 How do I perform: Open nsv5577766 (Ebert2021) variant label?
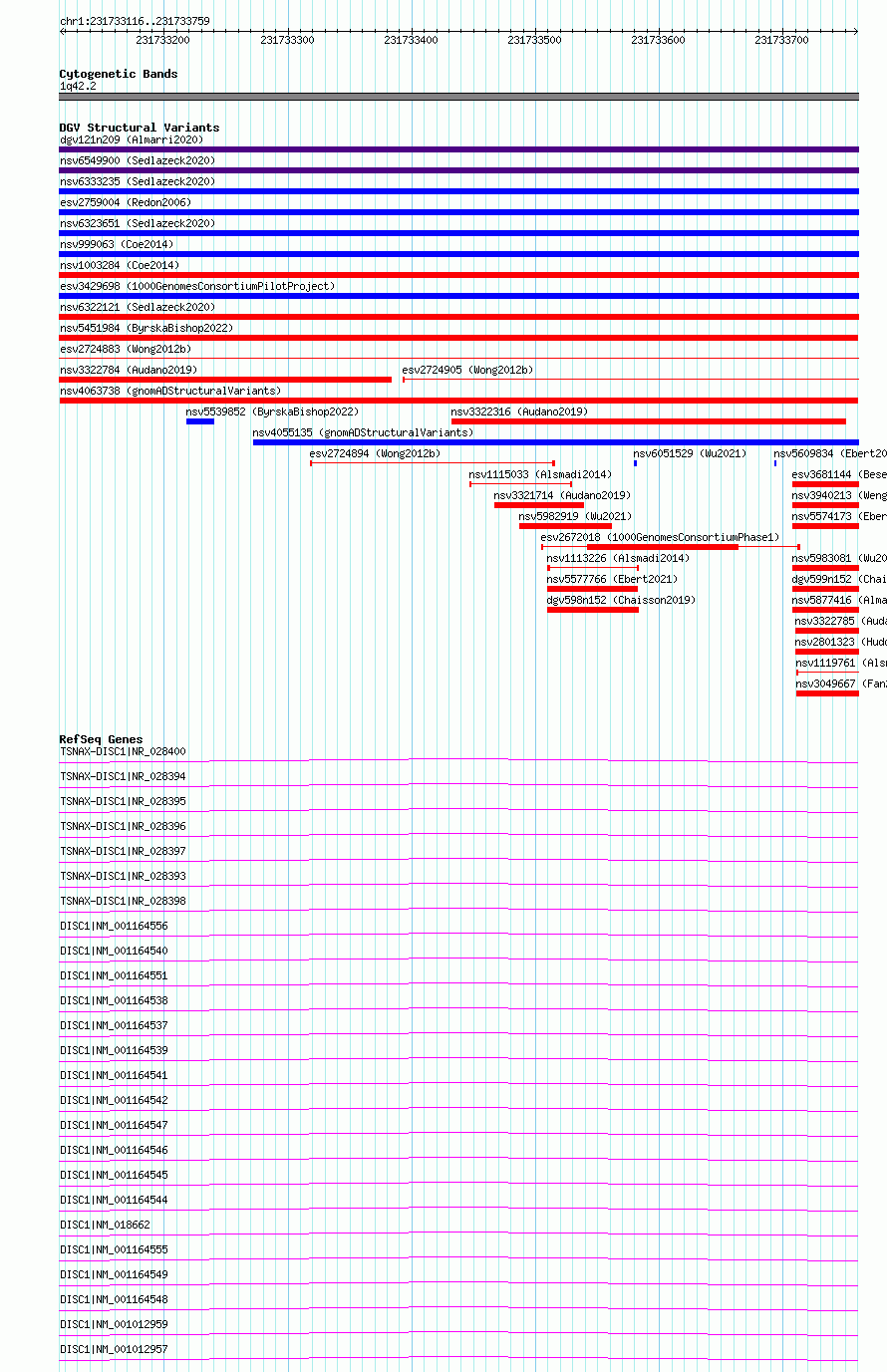(x=612, y=579)
